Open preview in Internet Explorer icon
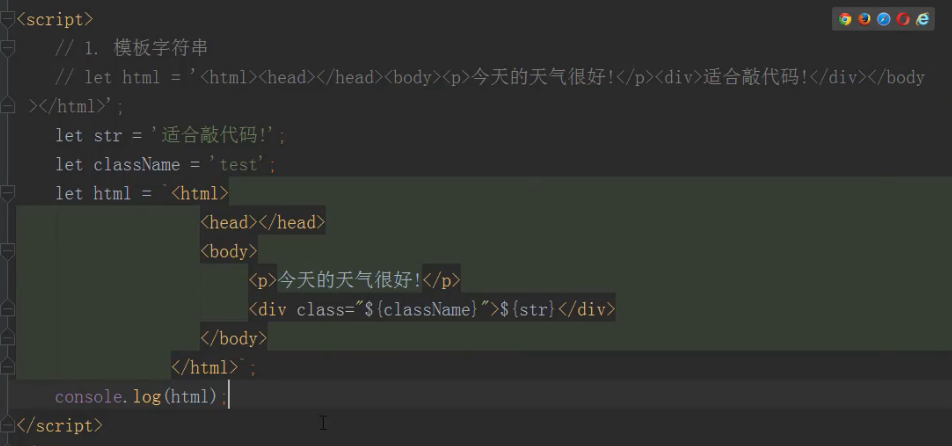Viewport: 952px width, 446px height. coord(922,19)
